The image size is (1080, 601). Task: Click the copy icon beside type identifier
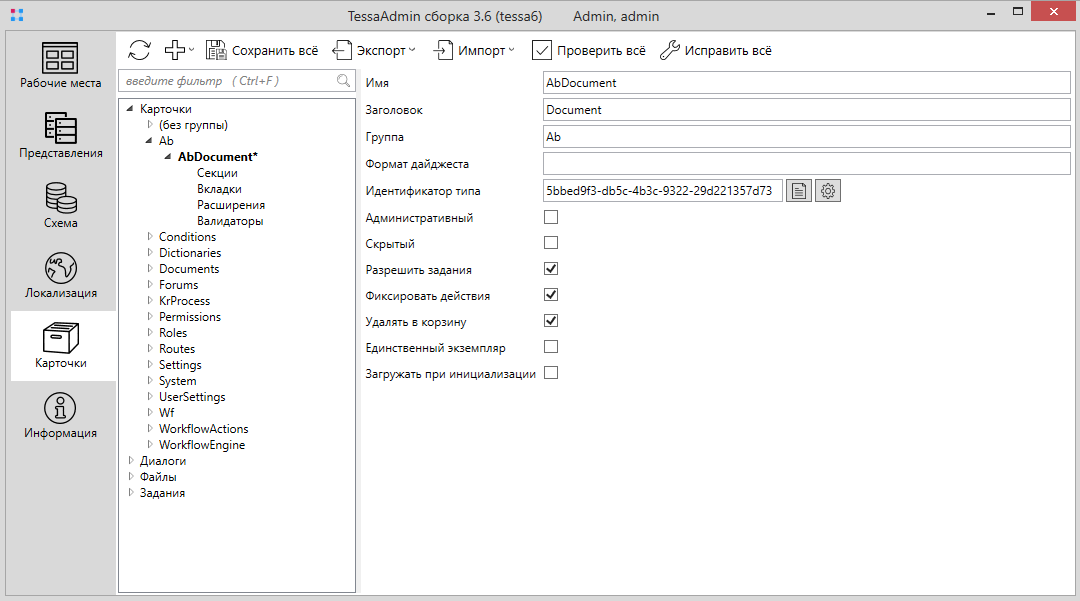[798, 190]
